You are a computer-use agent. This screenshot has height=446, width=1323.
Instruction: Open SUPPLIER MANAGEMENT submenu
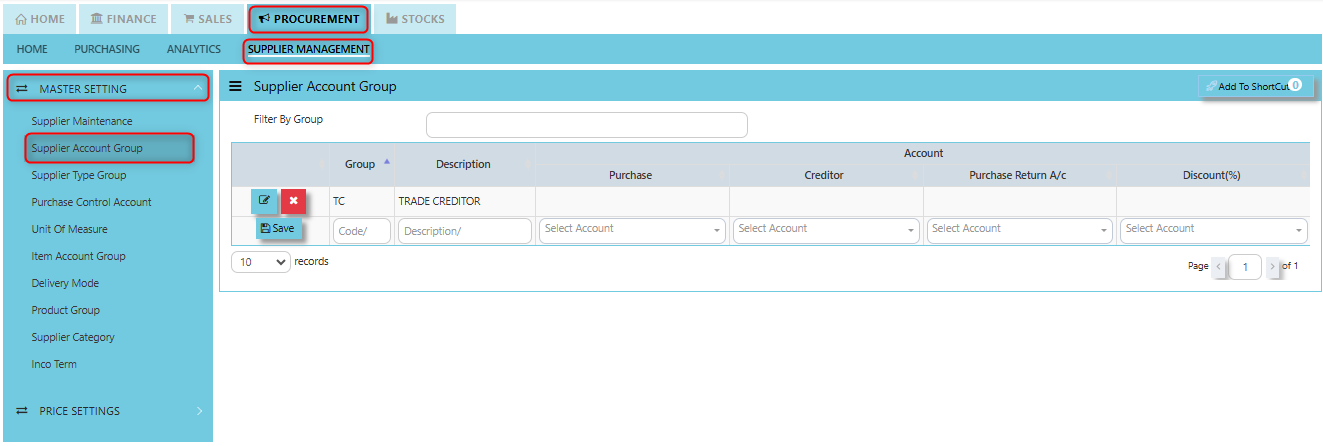(x=309, y=49)
